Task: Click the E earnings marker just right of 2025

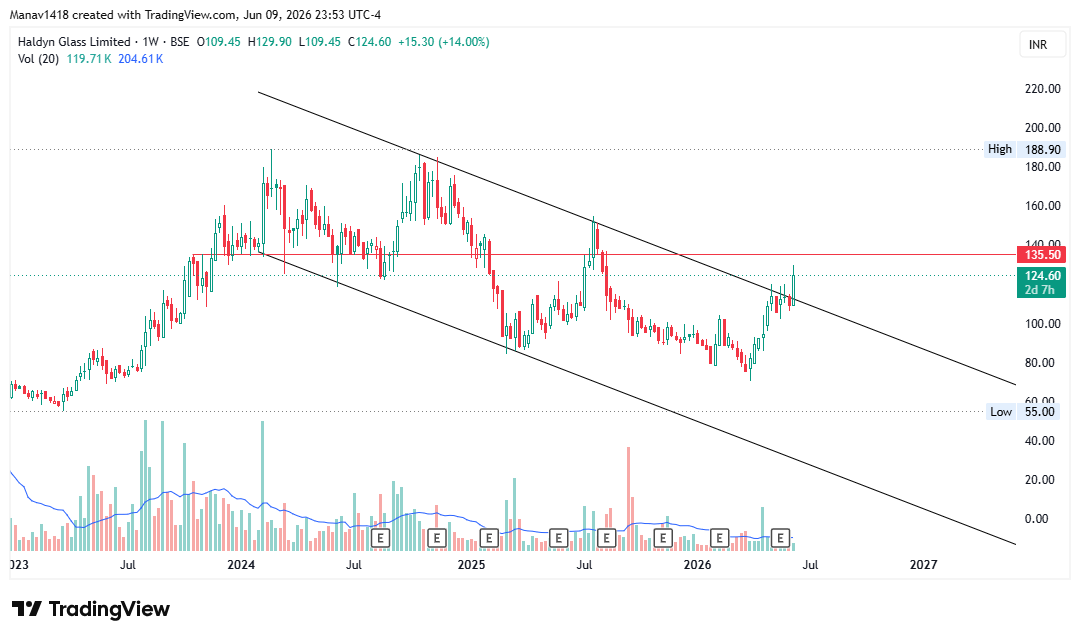Action: (x=489, y=538)
